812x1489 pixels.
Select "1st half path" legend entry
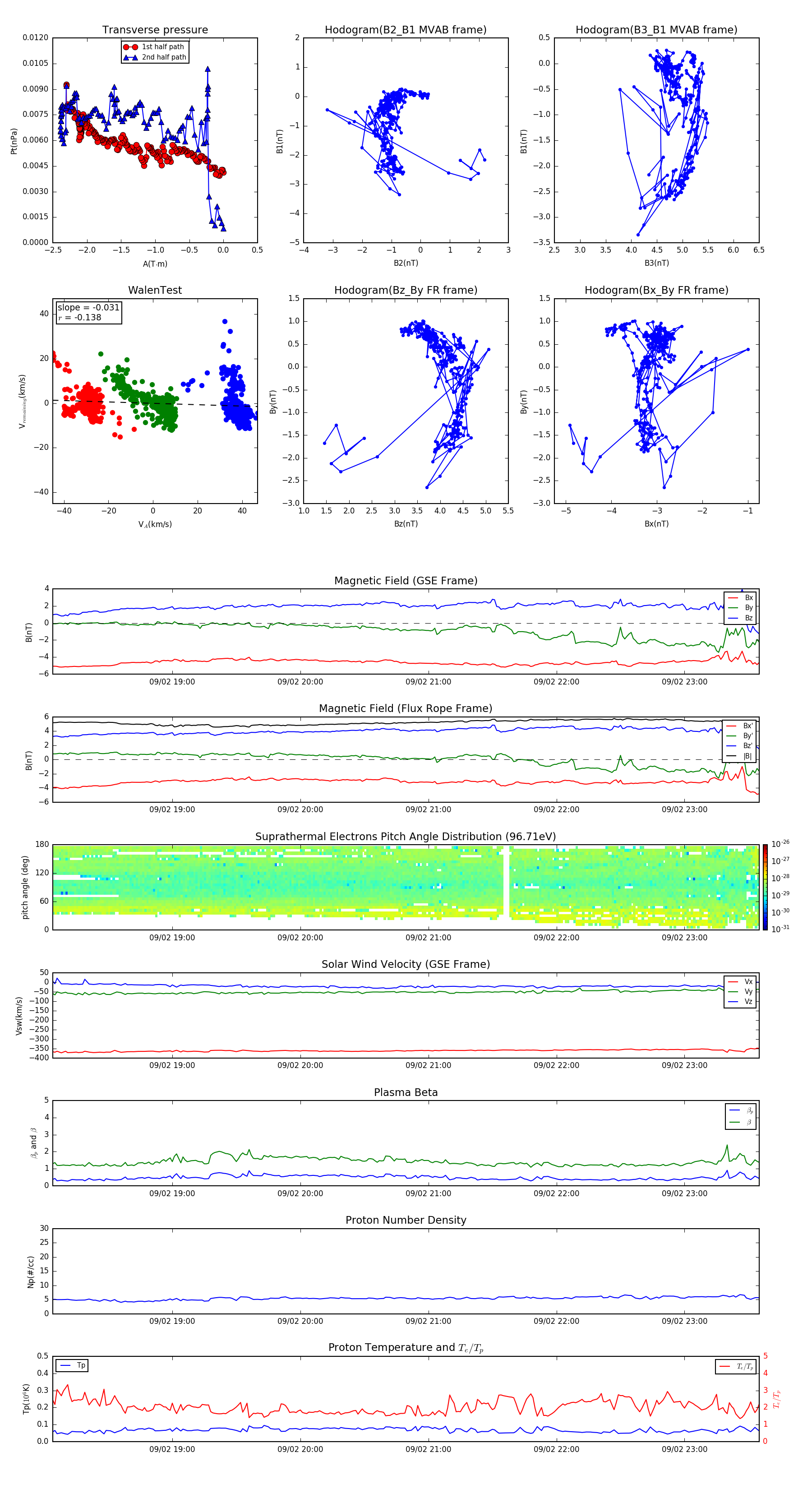(x=154, y=47)
